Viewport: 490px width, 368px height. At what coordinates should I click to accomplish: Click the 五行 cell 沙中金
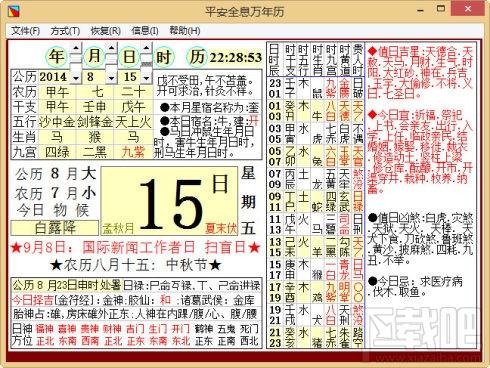pos(57,122)
